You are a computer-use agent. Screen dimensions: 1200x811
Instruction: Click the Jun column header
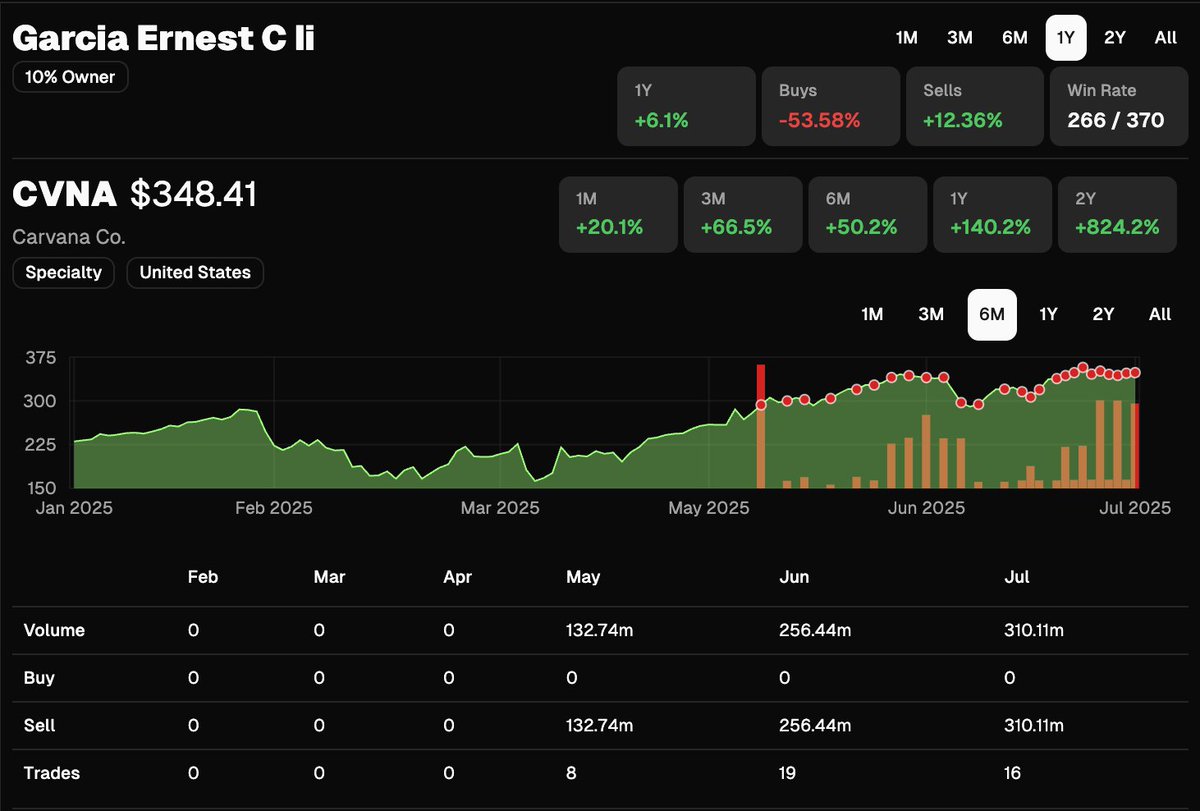click(x=794, y=577)
